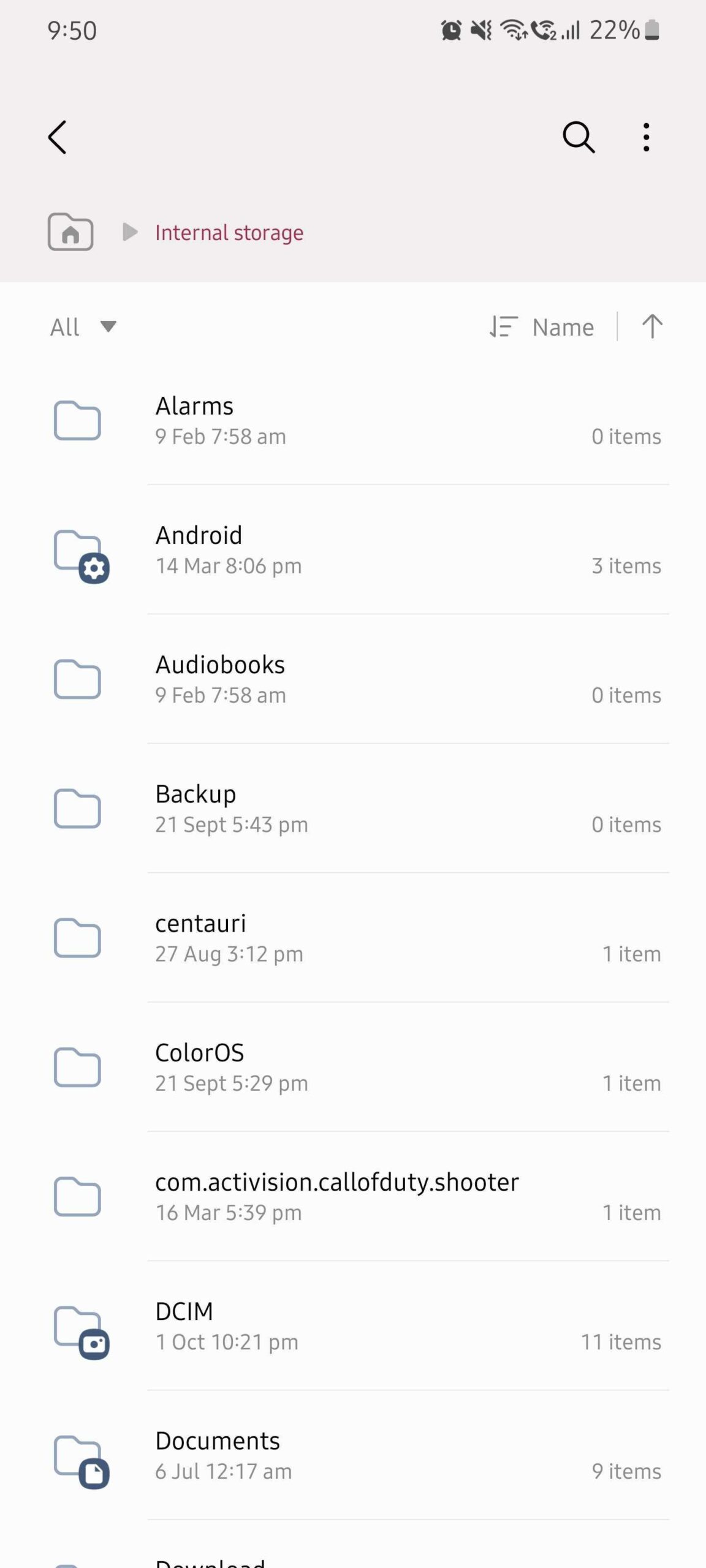This screenshot has height=1568, width=706.
Task: Tap the battery indicator in status bar
Action: point(652,29)
